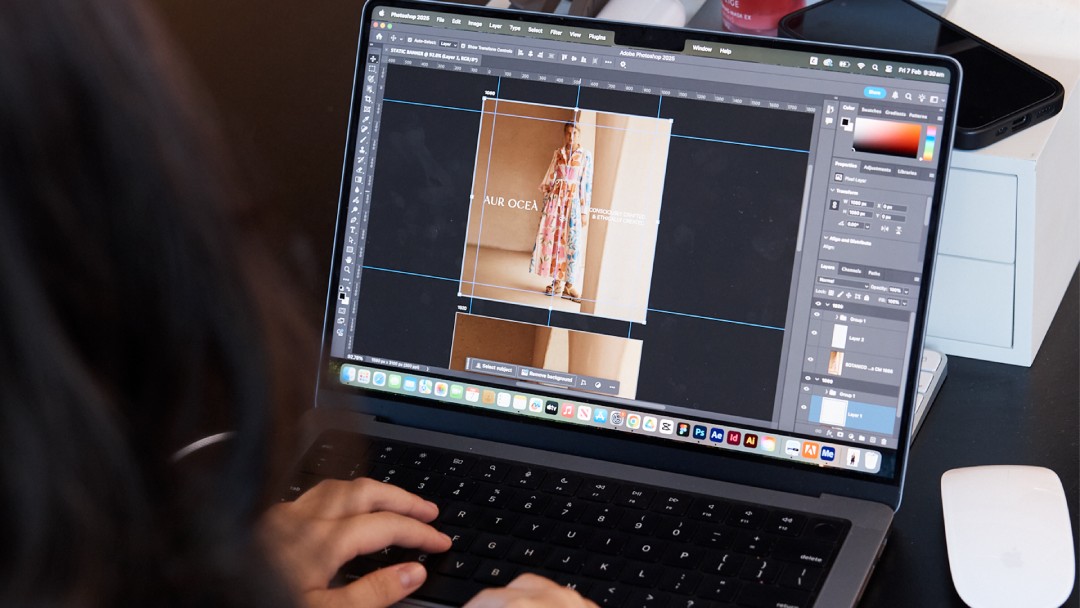Select the Zoom tool
This screenshot has height=608, width=1080.
point(347,269)
